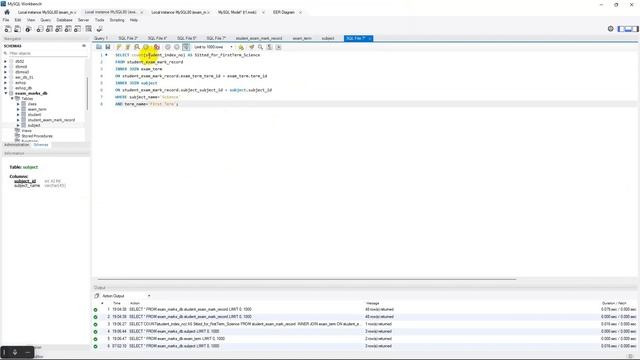Open the Query menu
This screenshot has height=360, width=640.
click(x=45, y=20)
